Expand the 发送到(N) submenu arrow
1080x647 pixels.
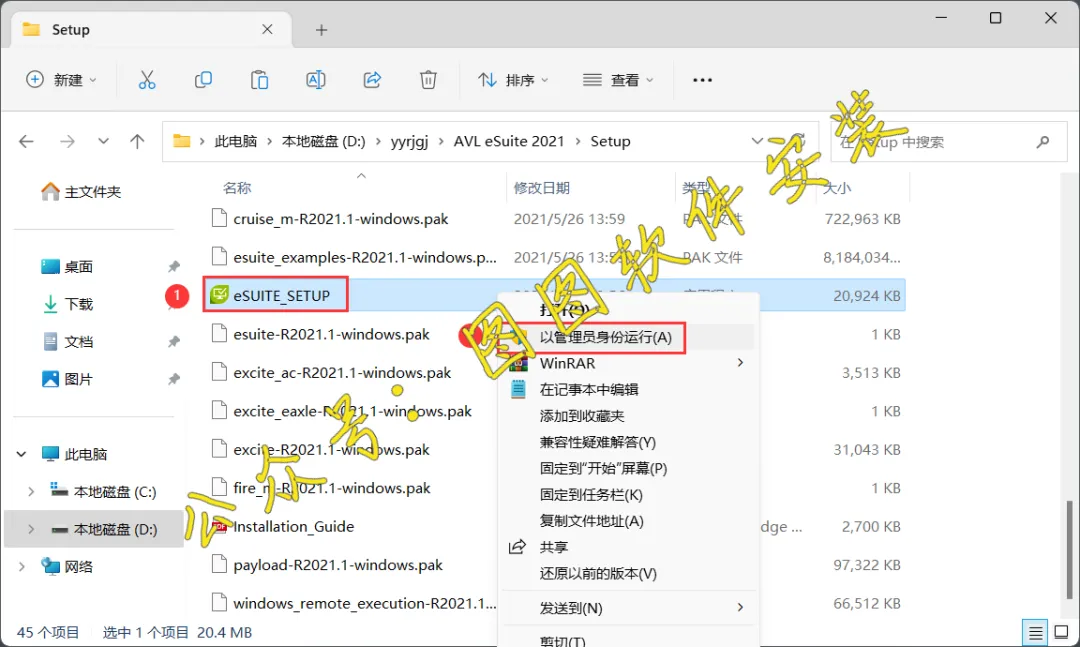740,608
